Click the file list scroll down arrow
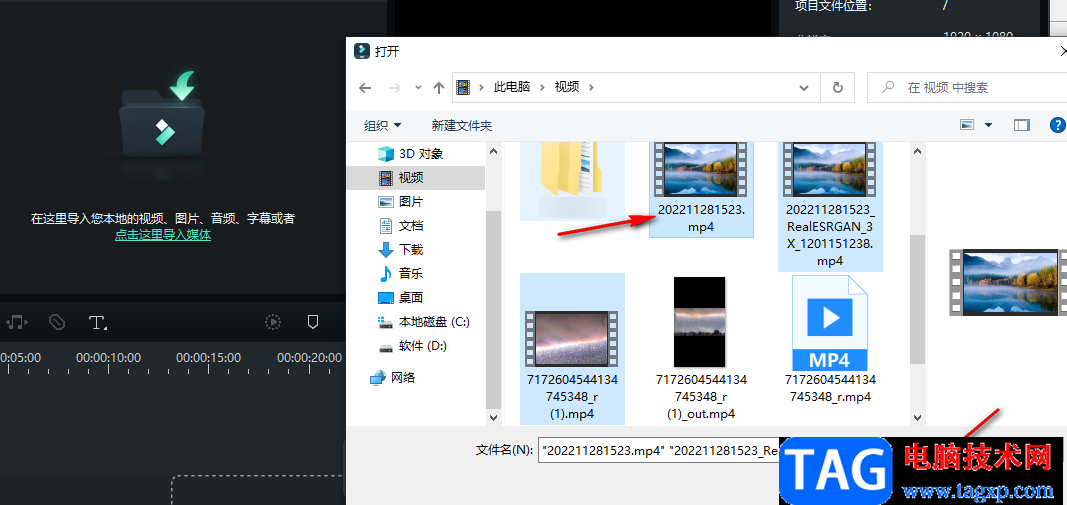The image size is (1067, 505). (917, 417)
